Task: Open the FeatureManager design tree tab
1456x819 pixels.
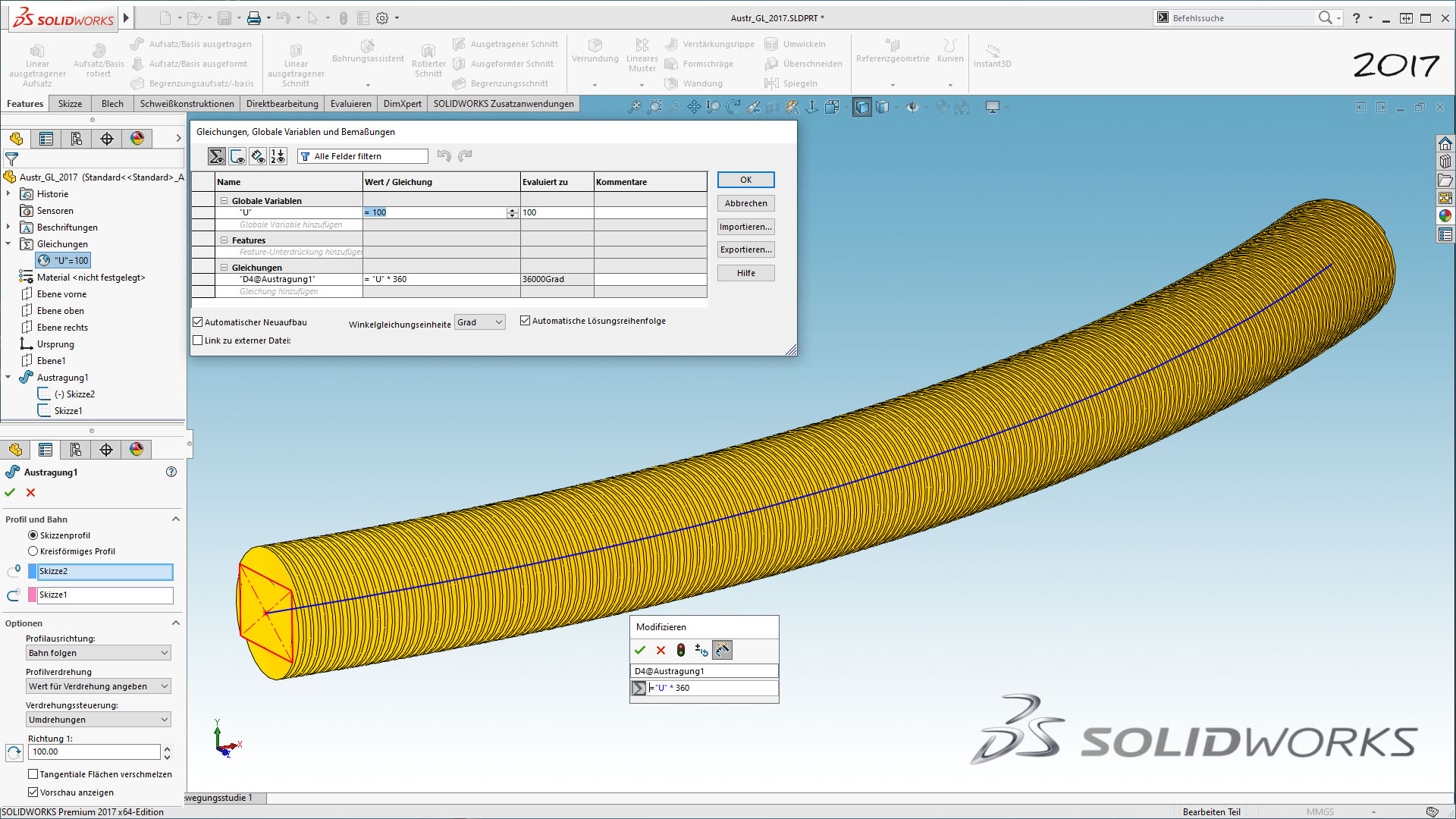Action: point(16,139)
